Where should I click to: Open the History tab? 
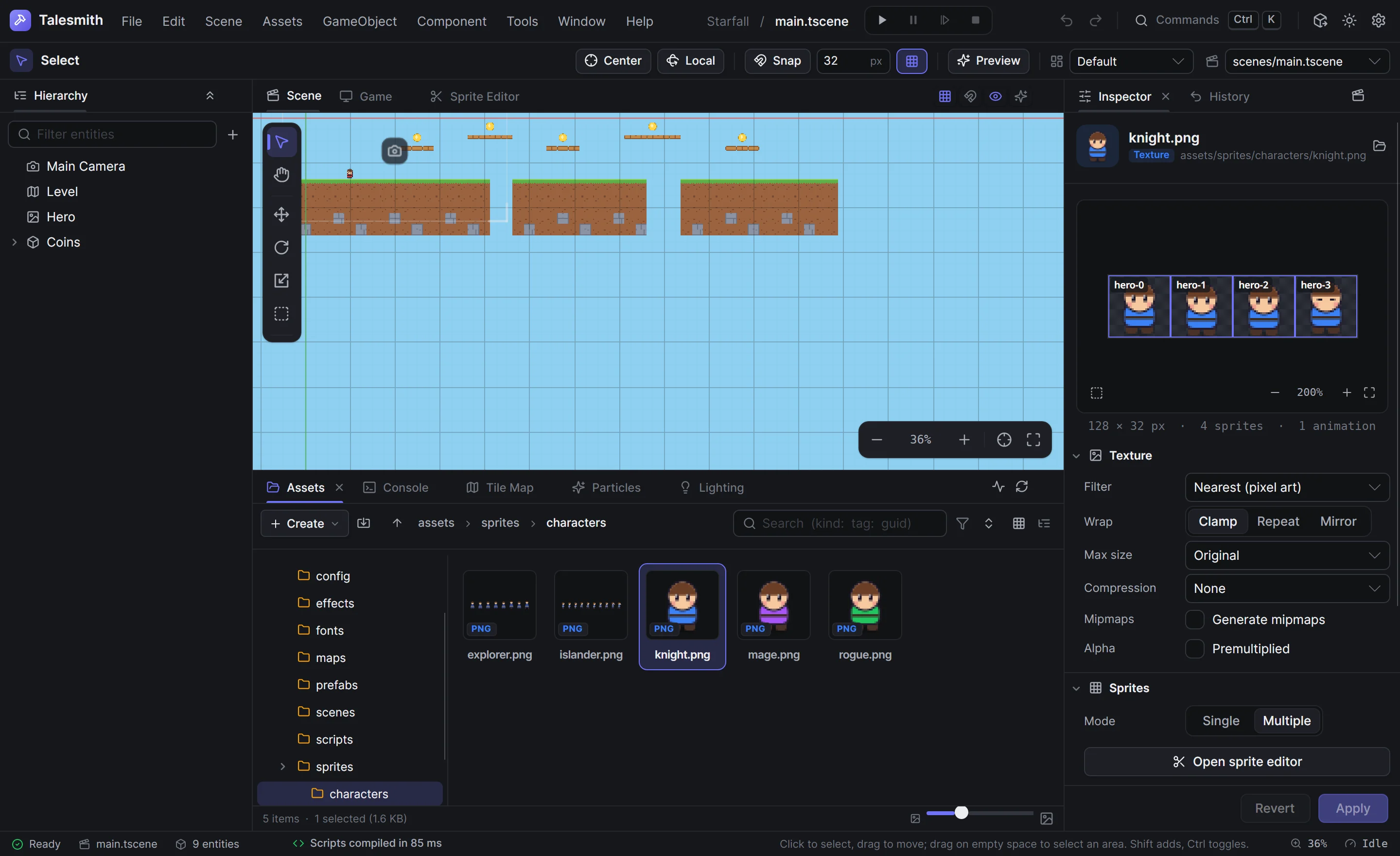coord(1219,97)
